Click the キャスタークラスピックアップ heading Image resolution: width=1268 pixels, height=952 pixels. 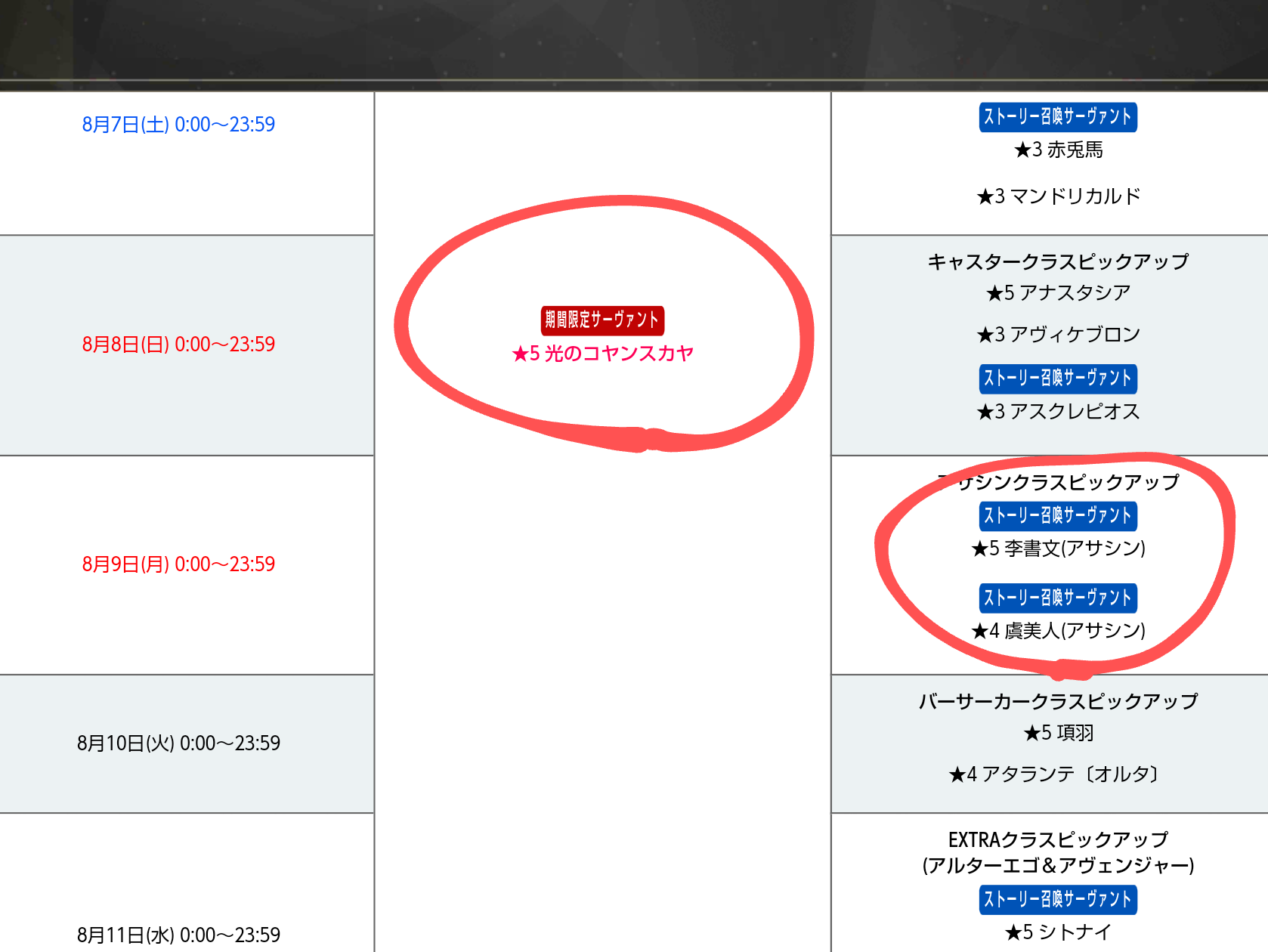(1058, 262)
